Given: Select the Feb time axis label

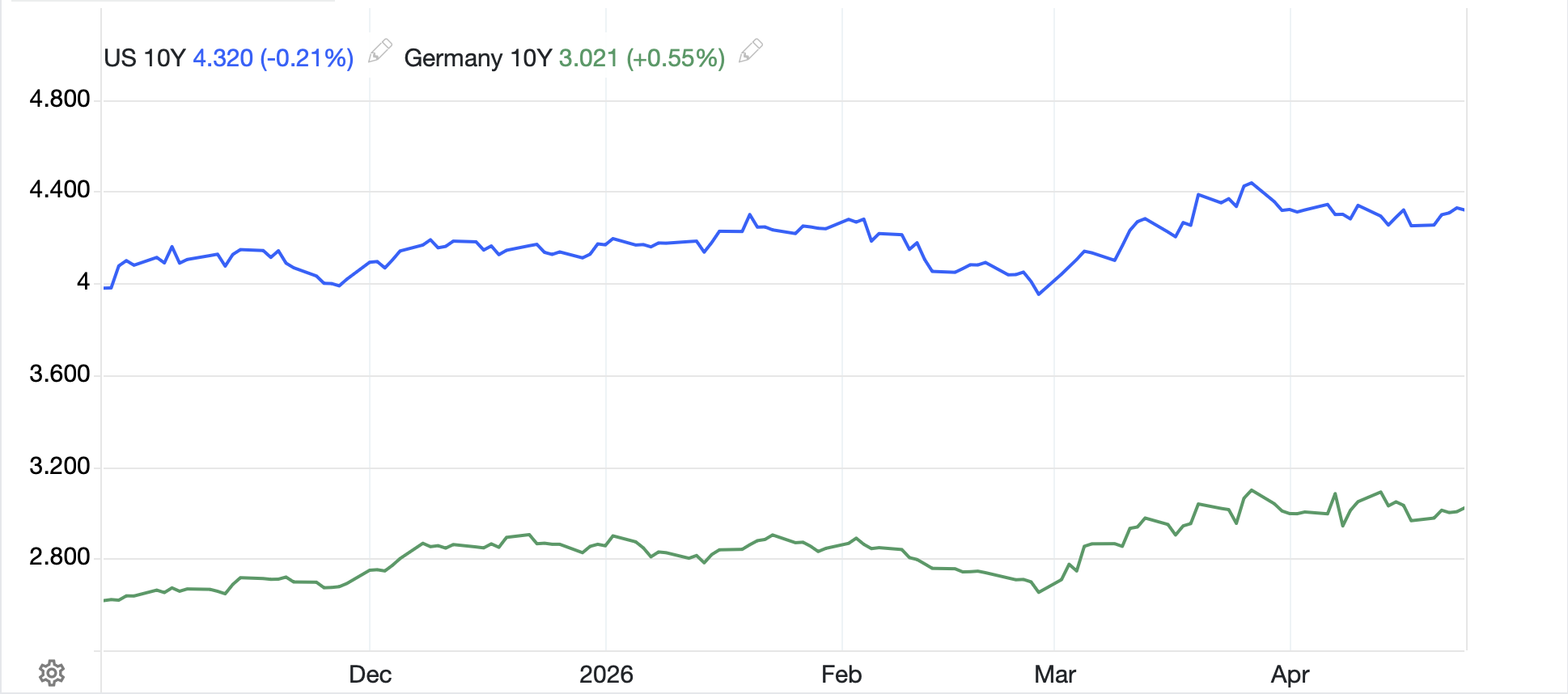Looking at the screenshot, I should [x=841, y=675].
